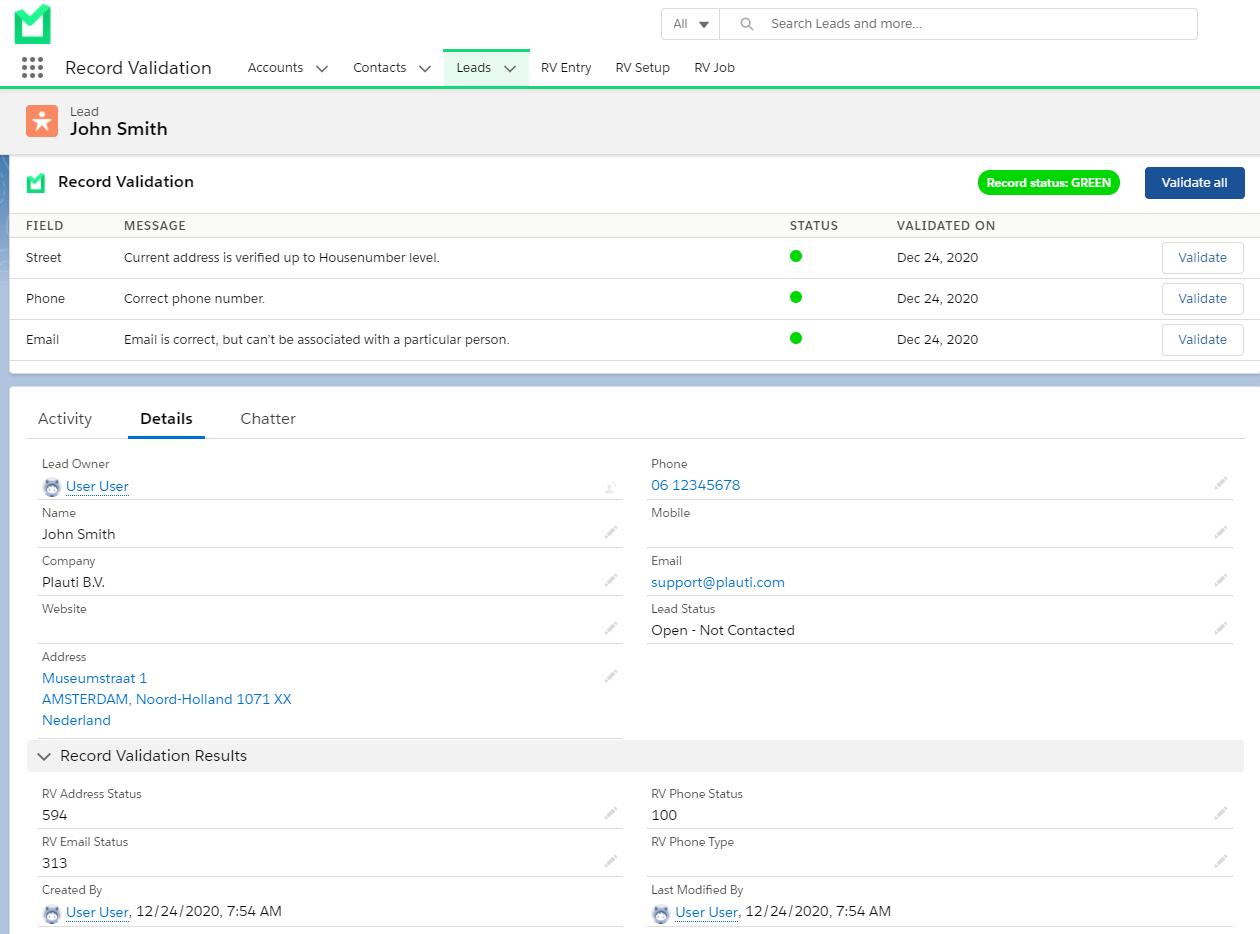The width and height of the screenshot is (1260, 934).
Task: Click the Correct phone number message
Action: (x=195, y=299)
